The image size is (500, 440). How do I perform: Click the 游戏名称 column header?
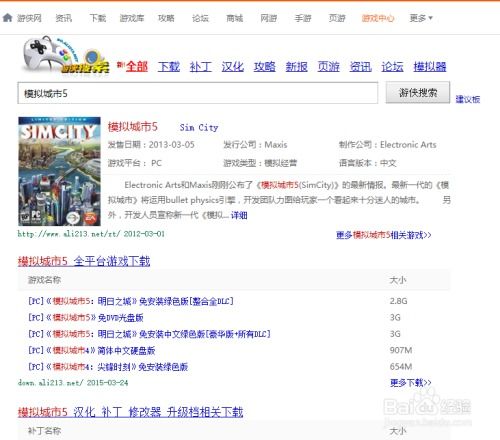click(x=44, y=280)
